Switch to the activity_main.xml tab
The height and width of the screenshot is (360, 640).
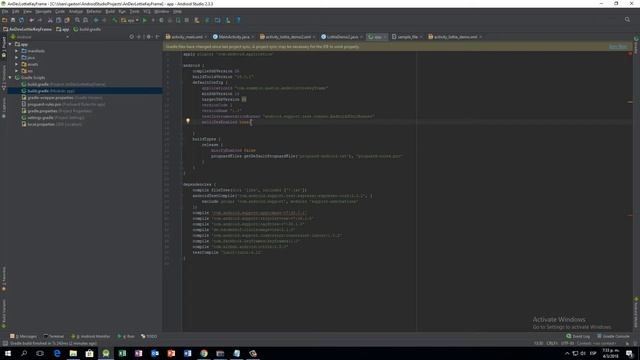[x=187, y=37]
